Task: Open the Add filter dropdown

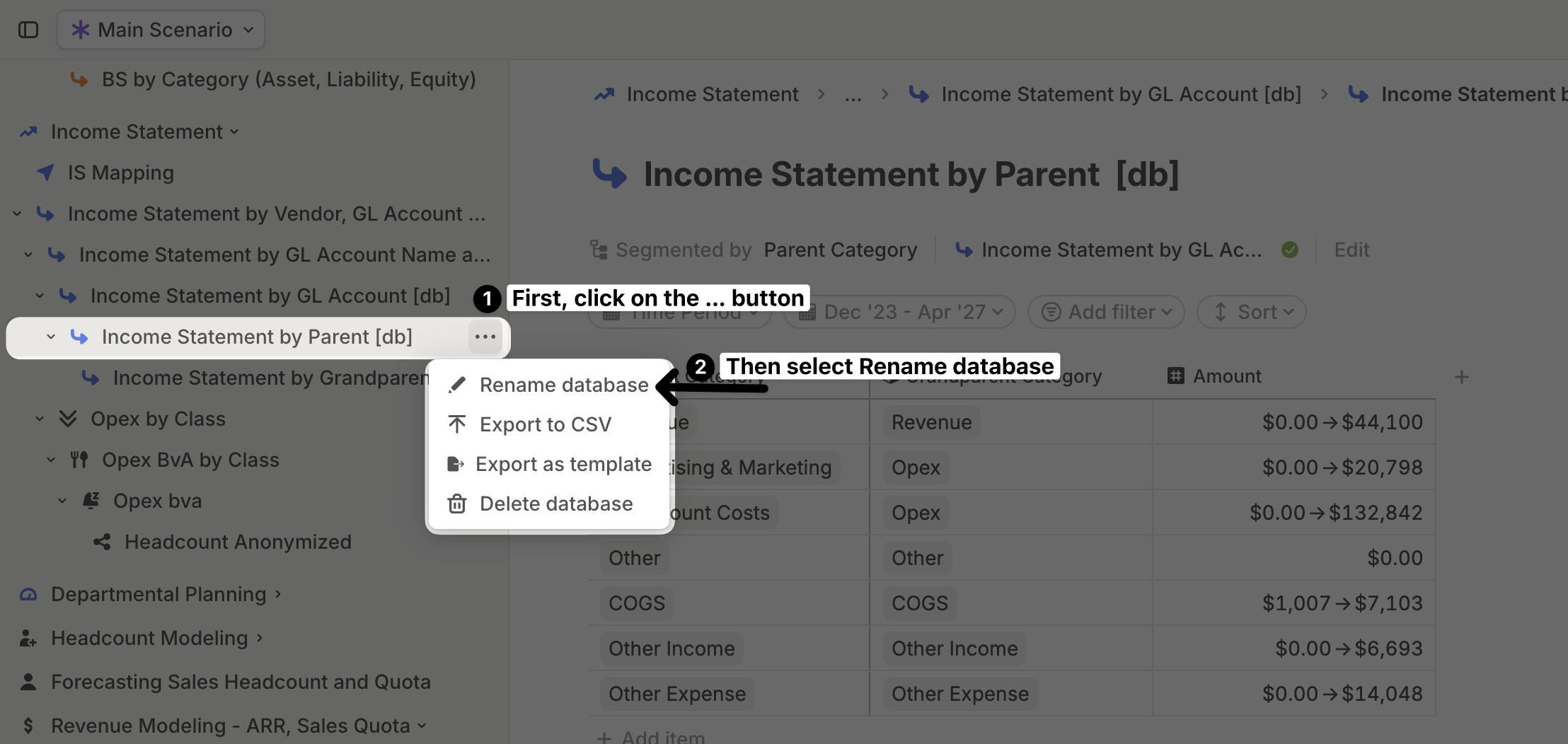Action: [x=1106, y=312]
